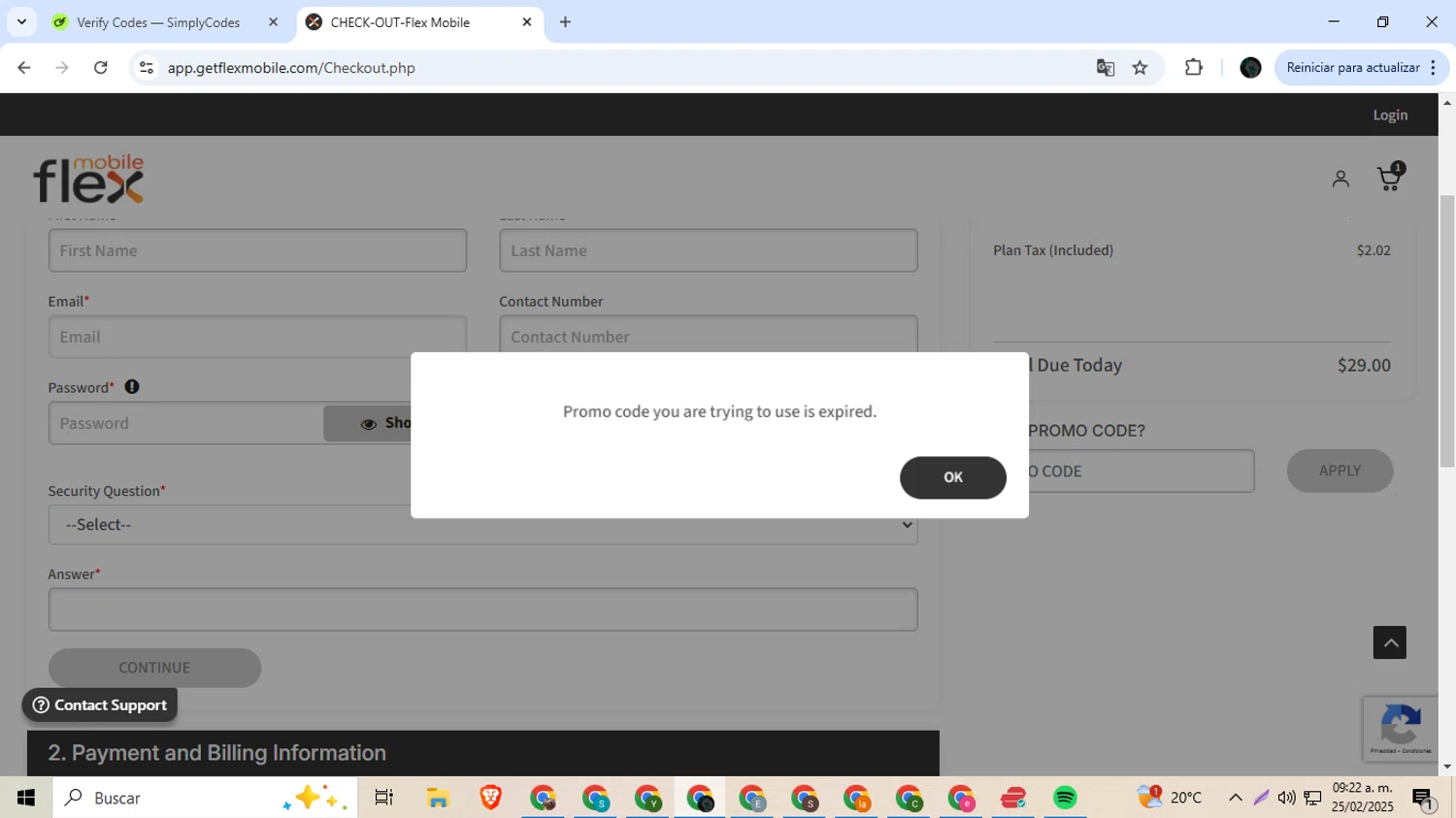Open Chrome three-dot menu
This screenshot has height=818, width=1456.
click(x=1434, y=68)
